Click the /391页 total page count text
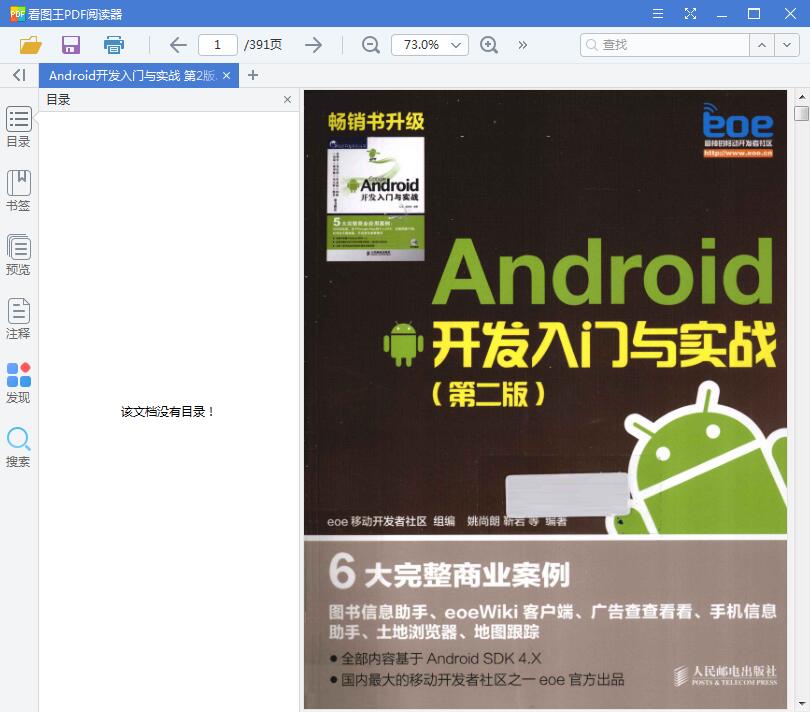This screenshot has width=810, height=712. [263, 45]
